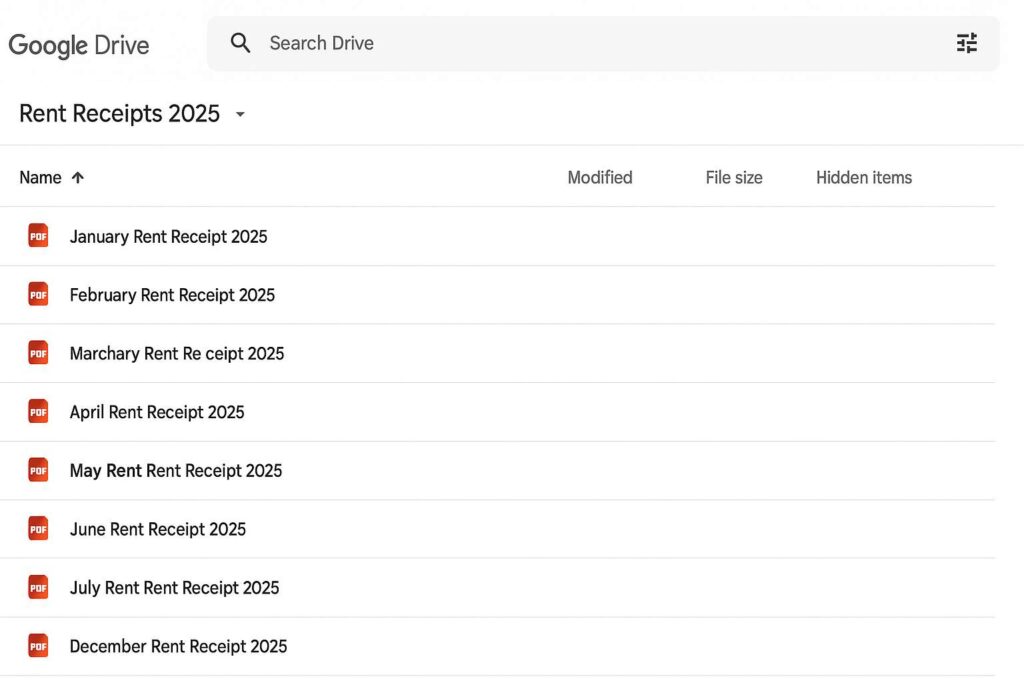Select February Rent Receipt 2025 file name
1024x683 pixels.
pos(172,295)
